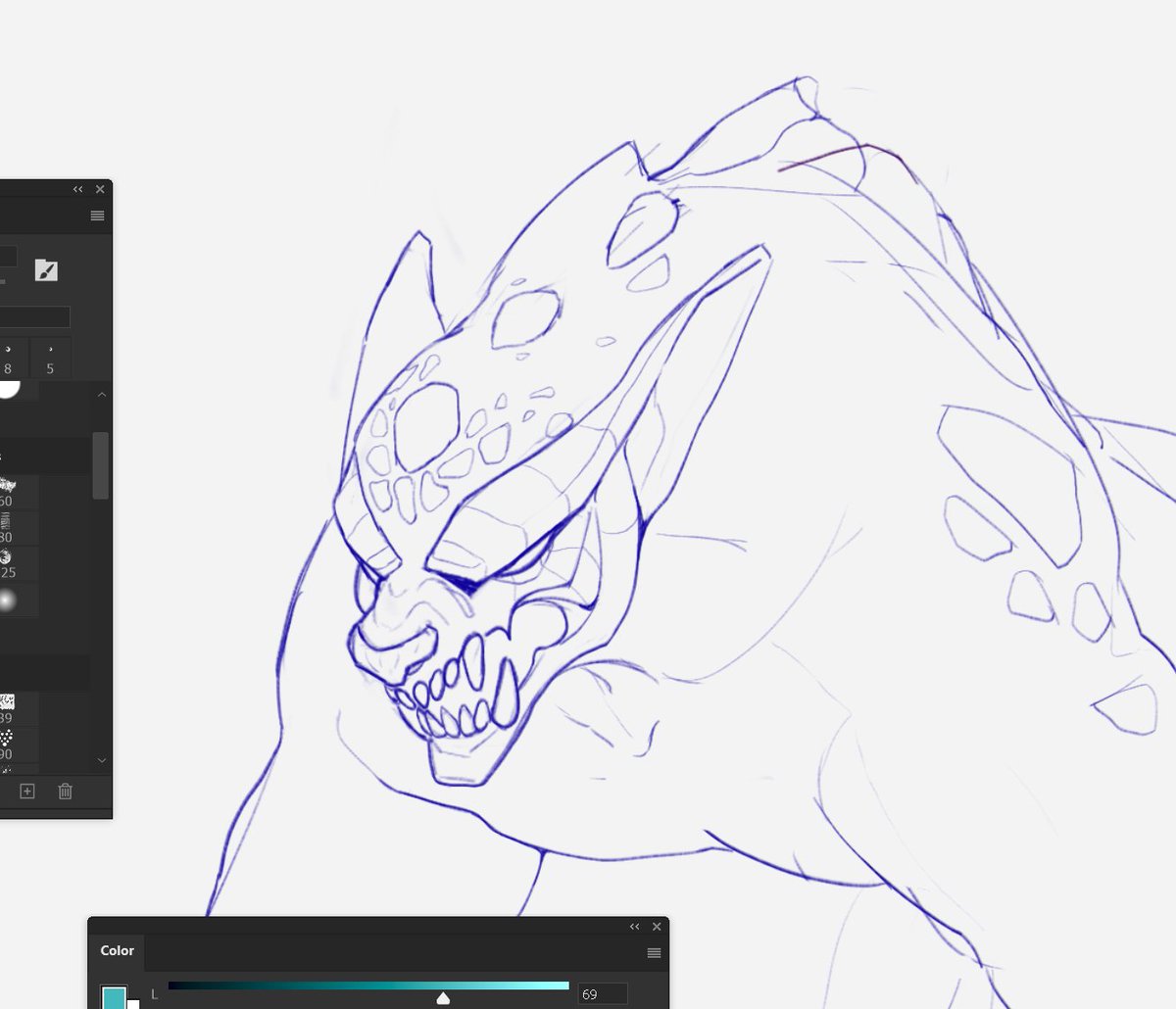
Task: Close the Brushes panel
Action: (100, 190)
